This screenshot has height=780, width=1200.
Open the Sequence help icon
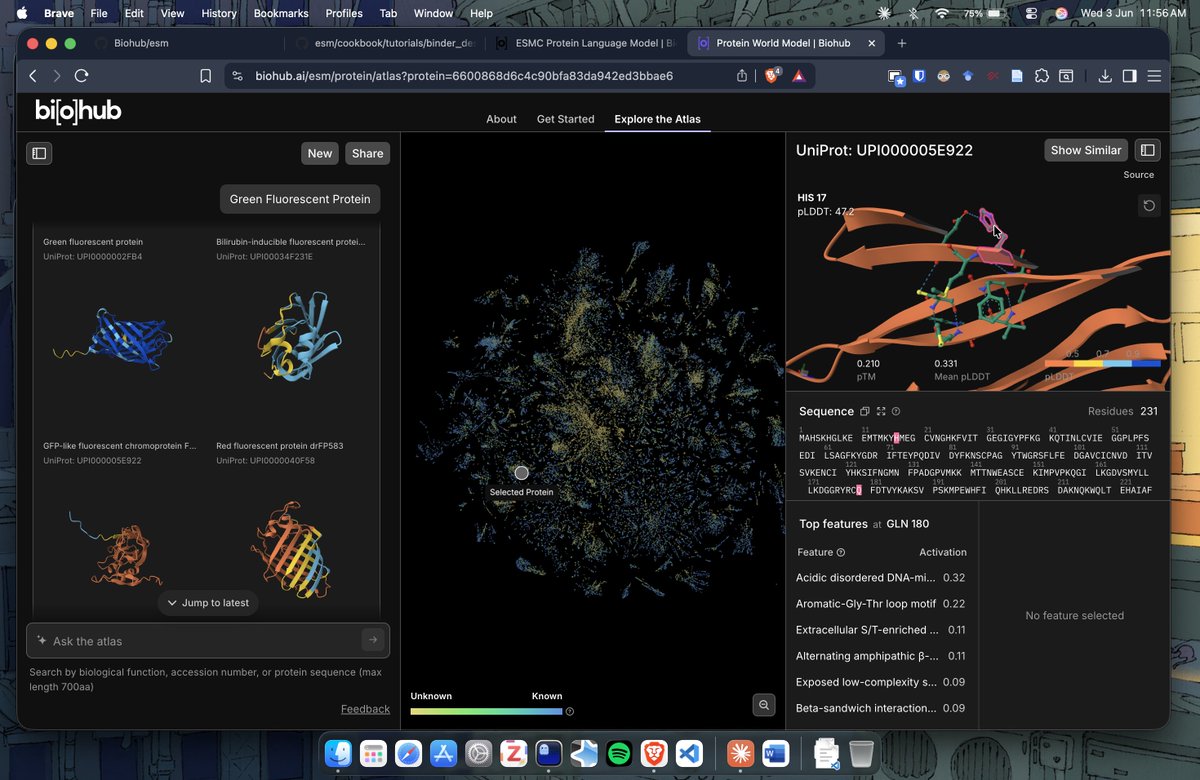click(x=896, y=411)
